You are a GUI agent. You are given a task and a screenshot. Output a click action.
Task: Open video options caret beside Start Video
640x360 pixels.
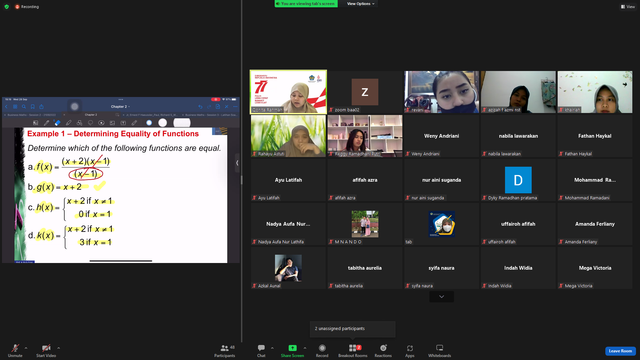[59, 348]
